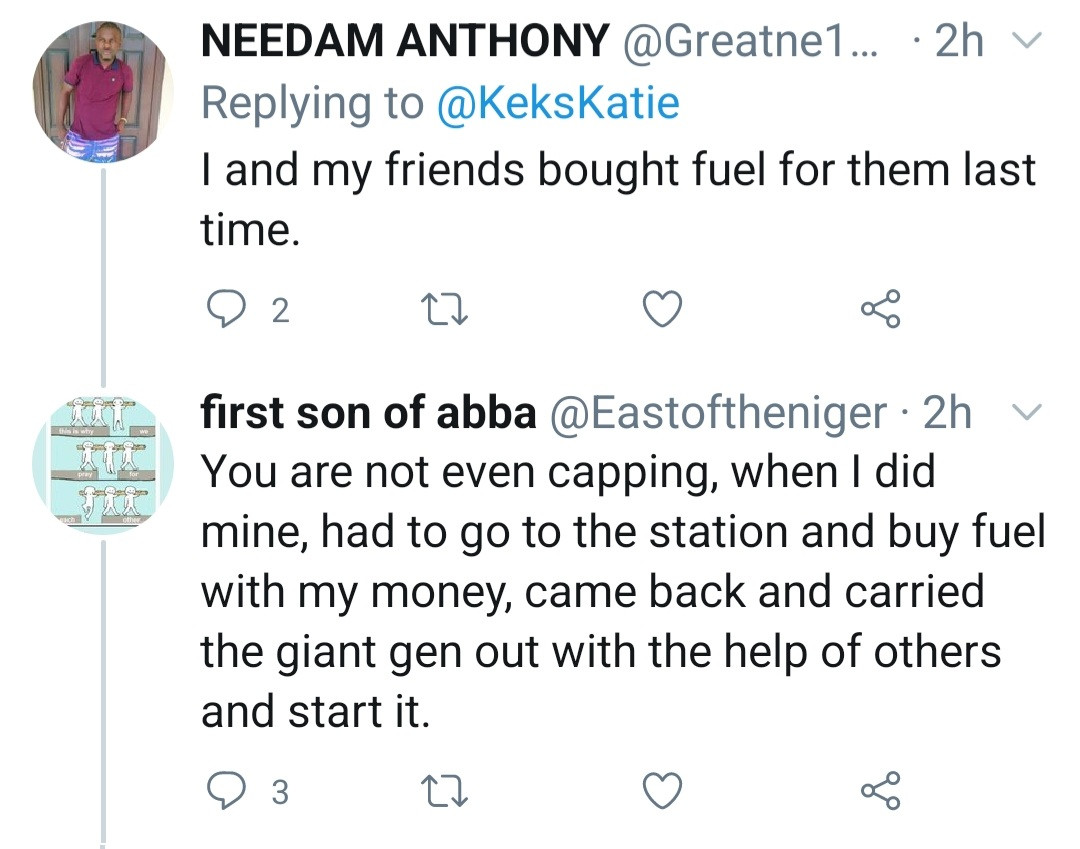Open the @Eastoftheniger handle

click(x=718, y=413)
